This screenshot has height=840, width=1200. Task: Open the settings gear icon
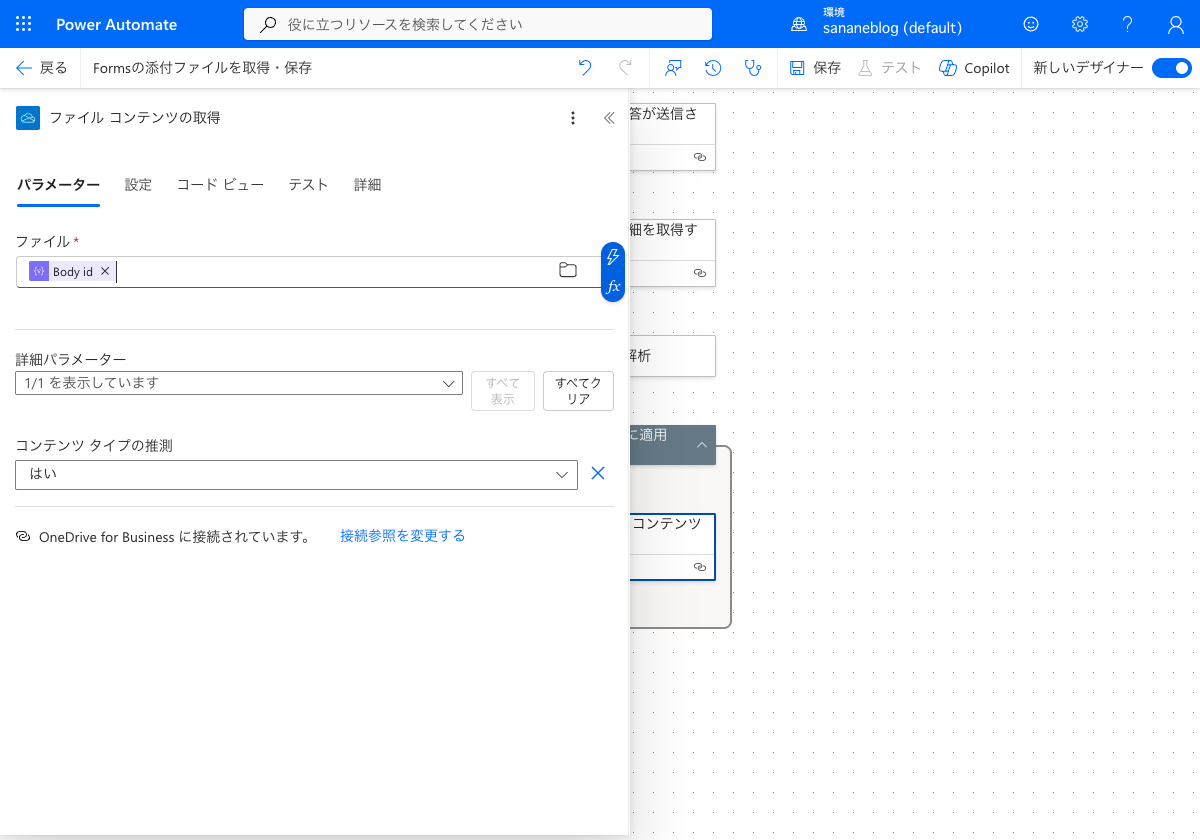pyautogui.click(x=1079, y=24)
